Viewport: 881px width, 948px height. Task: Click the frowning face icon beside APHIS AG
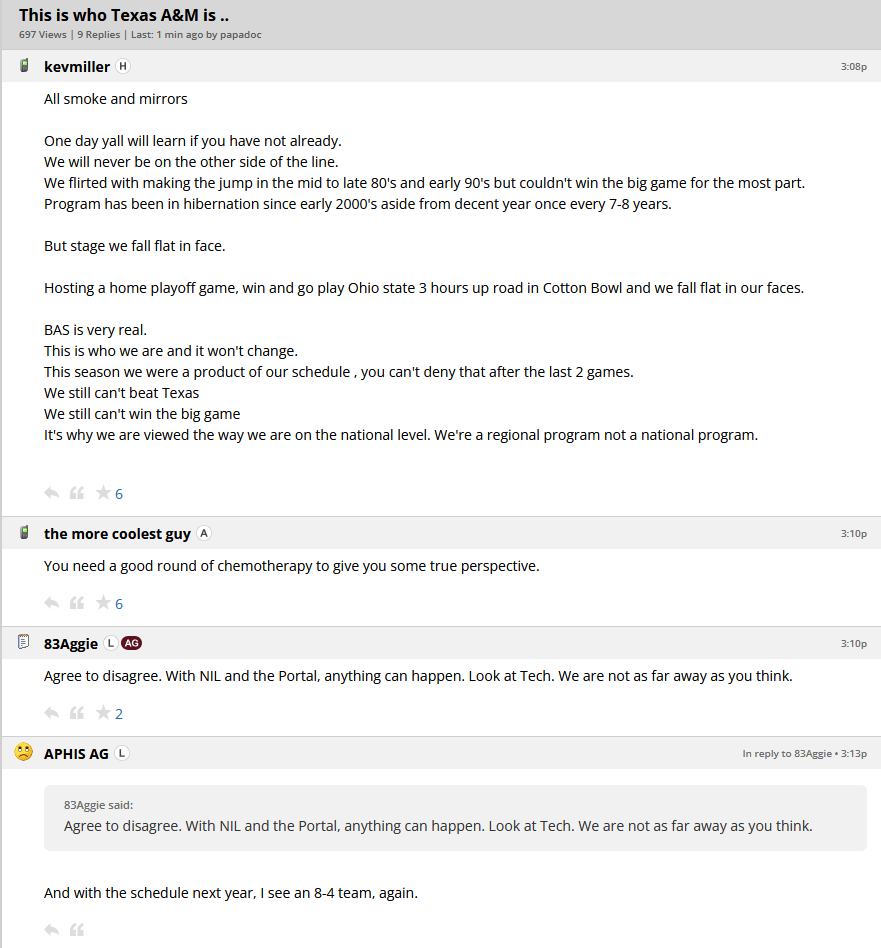pyautogui.click(x=24, y=752)
